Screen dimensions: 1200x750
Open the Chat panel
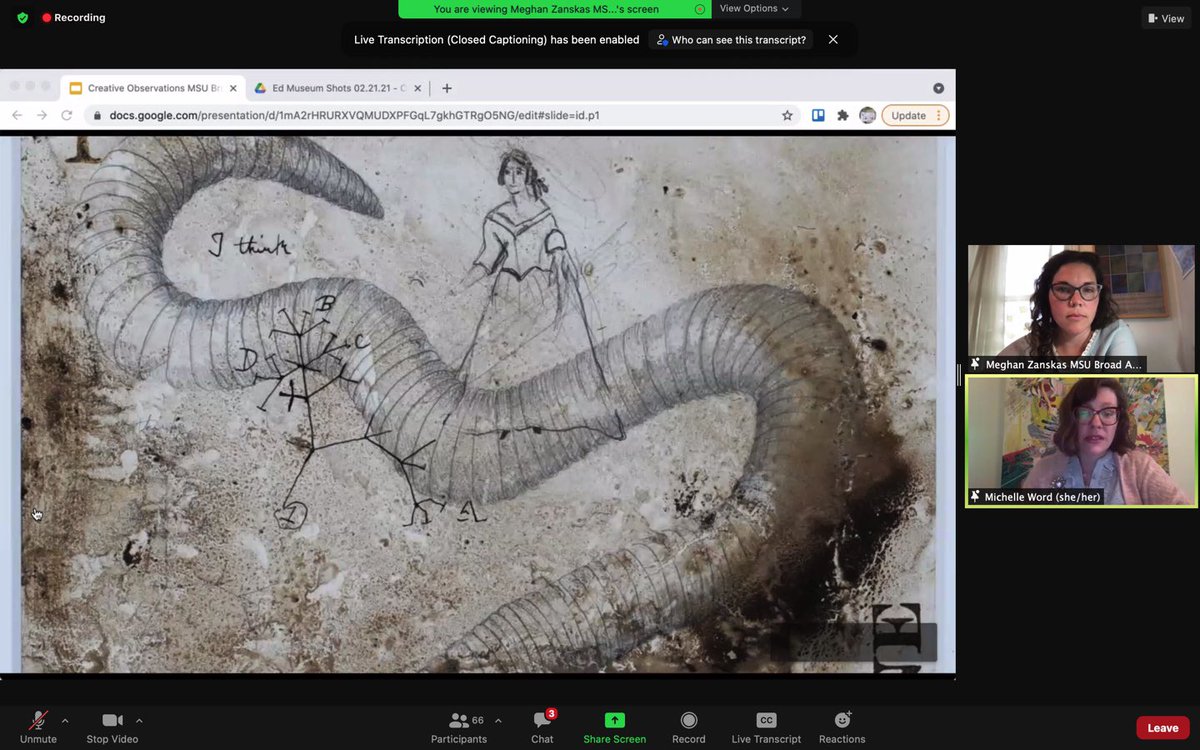tap(542, 727)
